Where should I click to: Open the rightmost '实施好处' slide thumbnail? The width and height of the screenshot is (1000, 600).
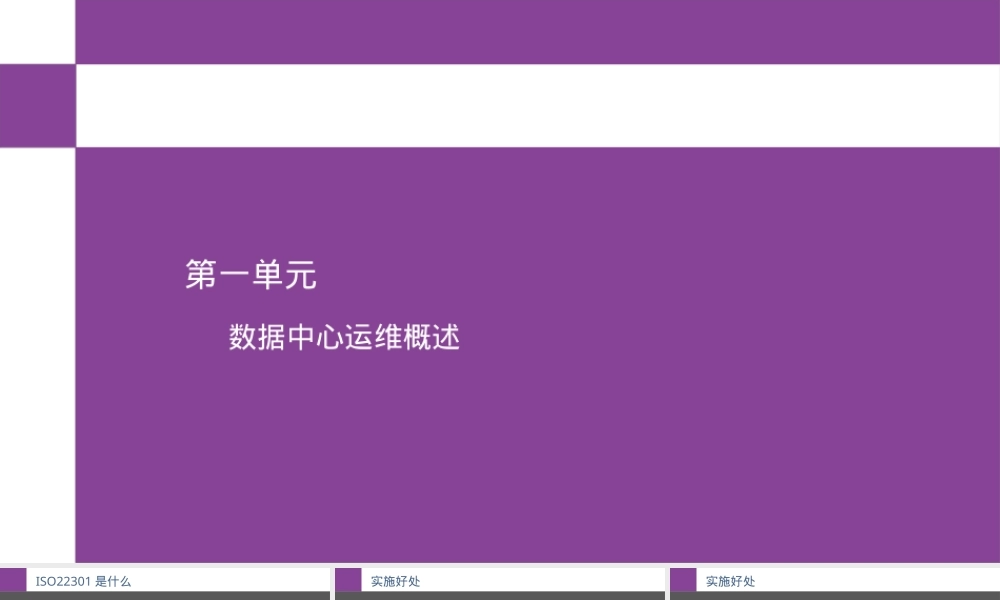coord(835,583)
